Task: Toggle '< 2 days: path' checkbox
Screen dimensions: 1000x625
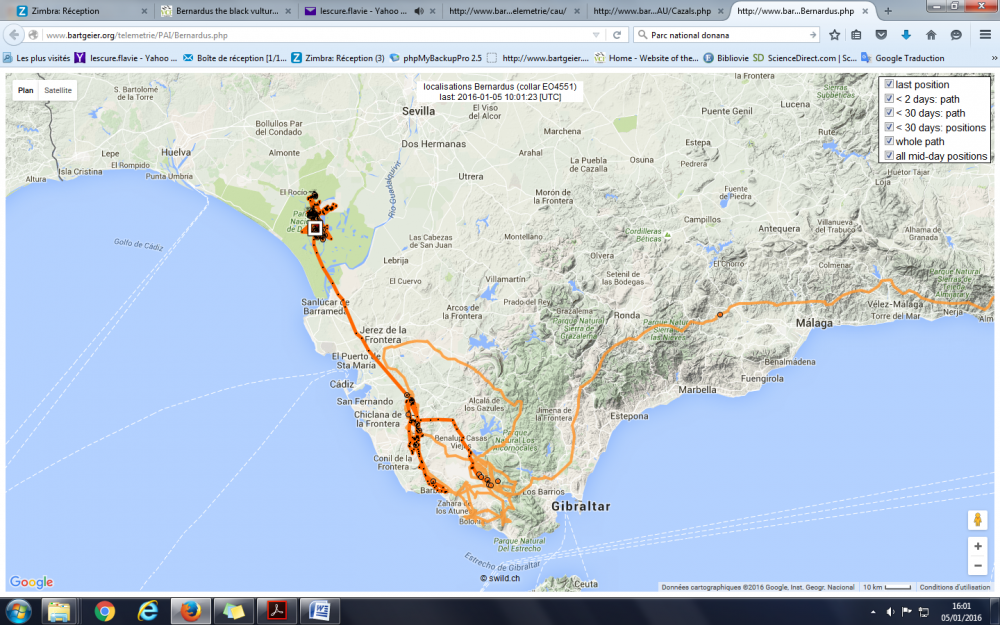Action: point(889,99)
